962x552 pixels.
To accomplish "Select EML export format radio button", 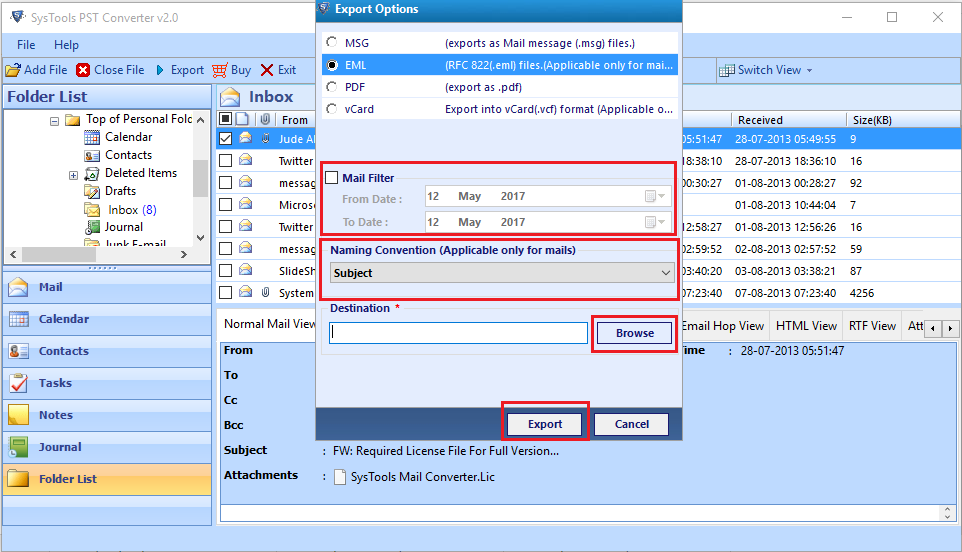I will 332,64.
